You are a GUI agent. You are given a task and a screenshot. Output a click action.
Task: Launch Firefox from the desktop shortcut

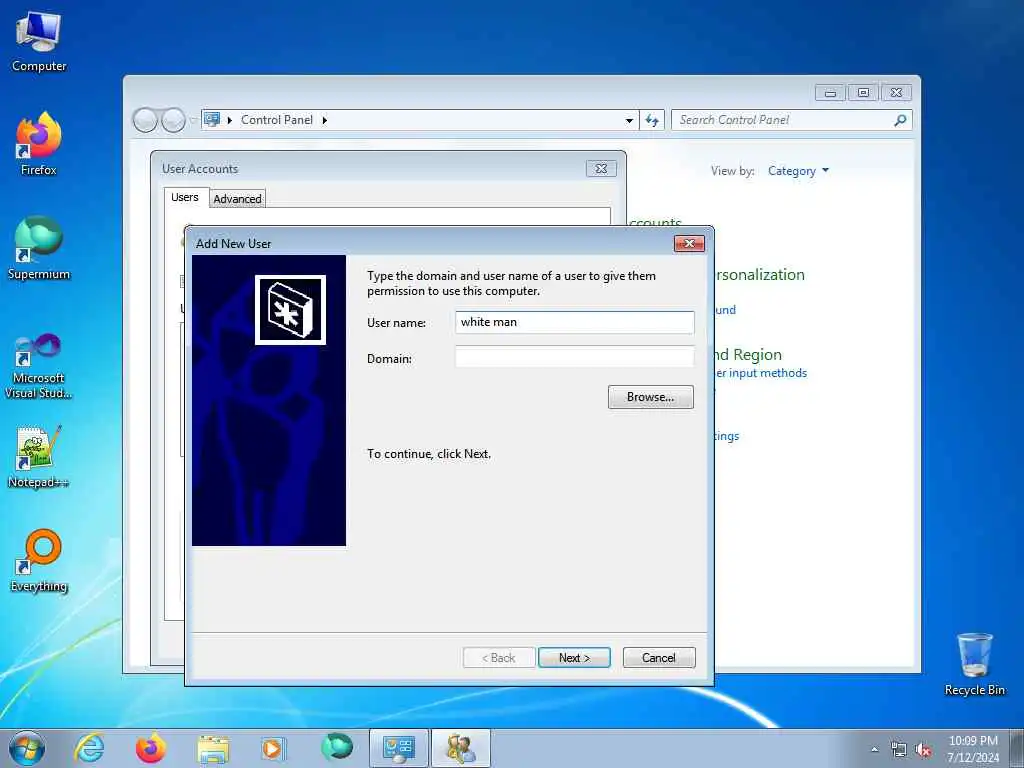coord(39,144)
